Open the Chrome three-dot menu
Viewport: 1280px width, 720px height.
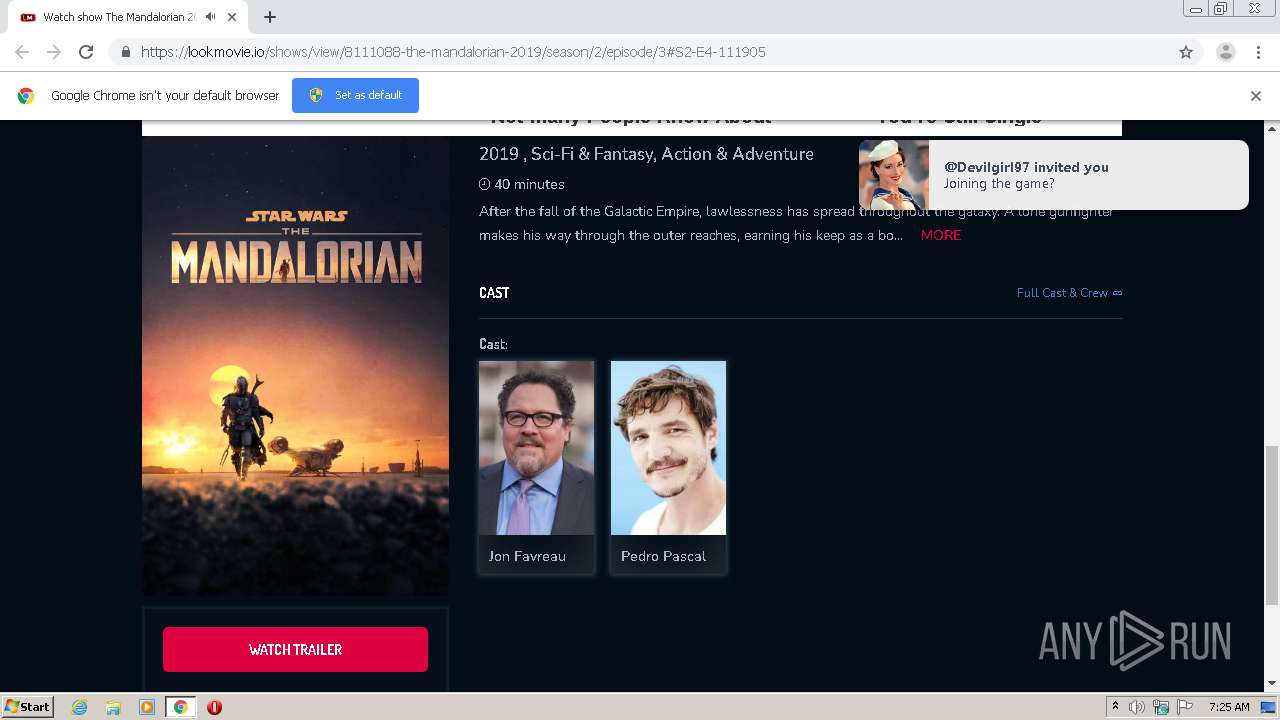[x=1258, y=52]
